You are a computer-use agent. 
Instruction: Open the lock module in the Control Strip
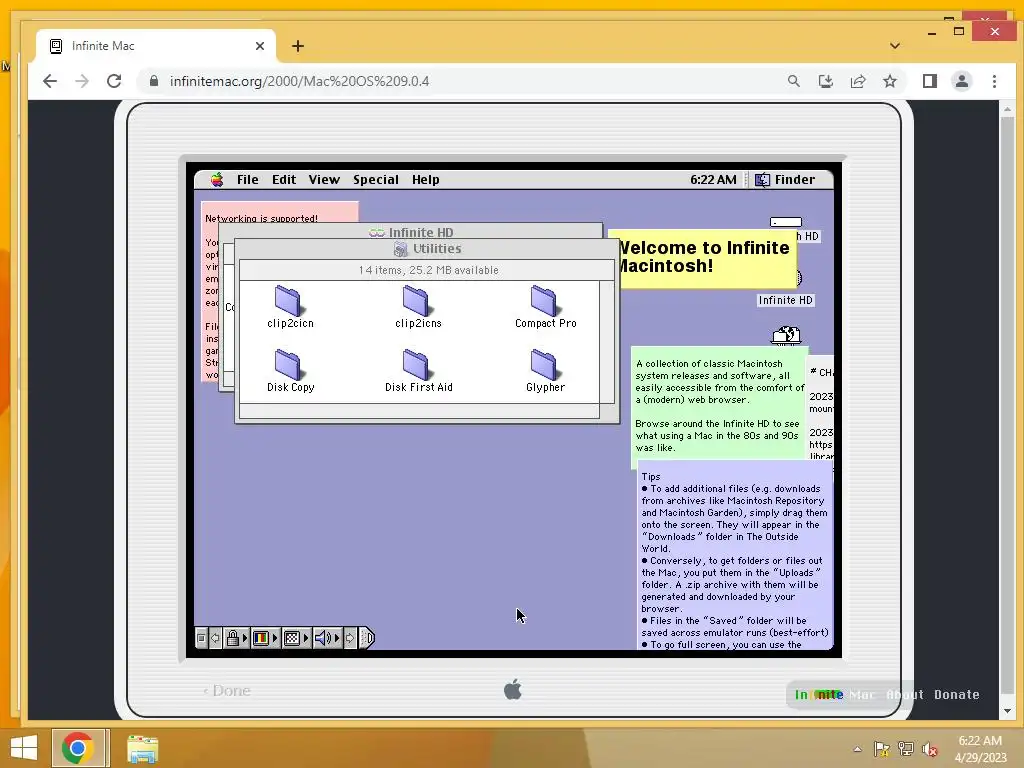click(x=236, y=638)
